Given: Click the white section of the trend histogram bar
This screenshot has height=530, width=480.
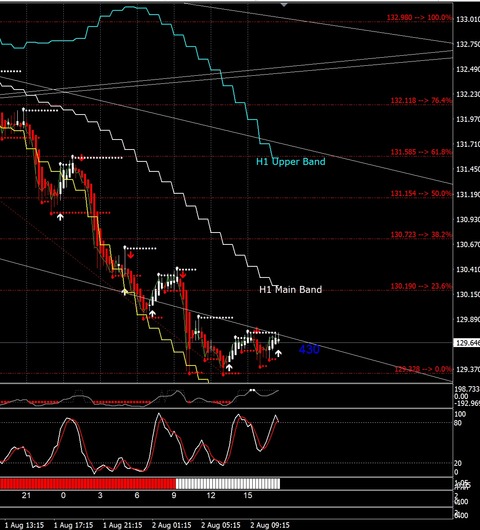Looking at the screenshot, I should (x=228, y=484).
